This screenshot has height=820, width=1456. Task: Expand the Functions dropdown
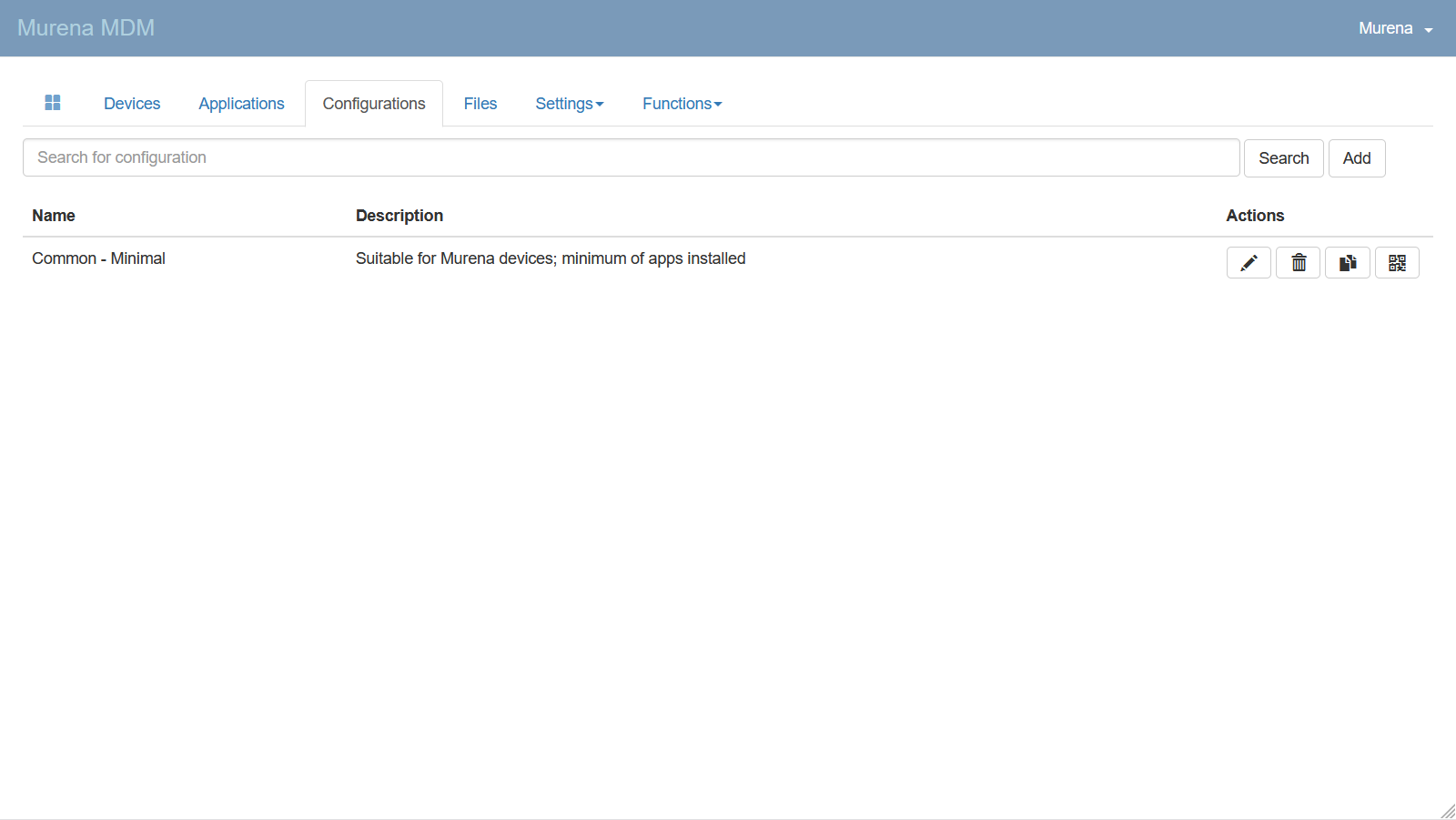(682, 104)
